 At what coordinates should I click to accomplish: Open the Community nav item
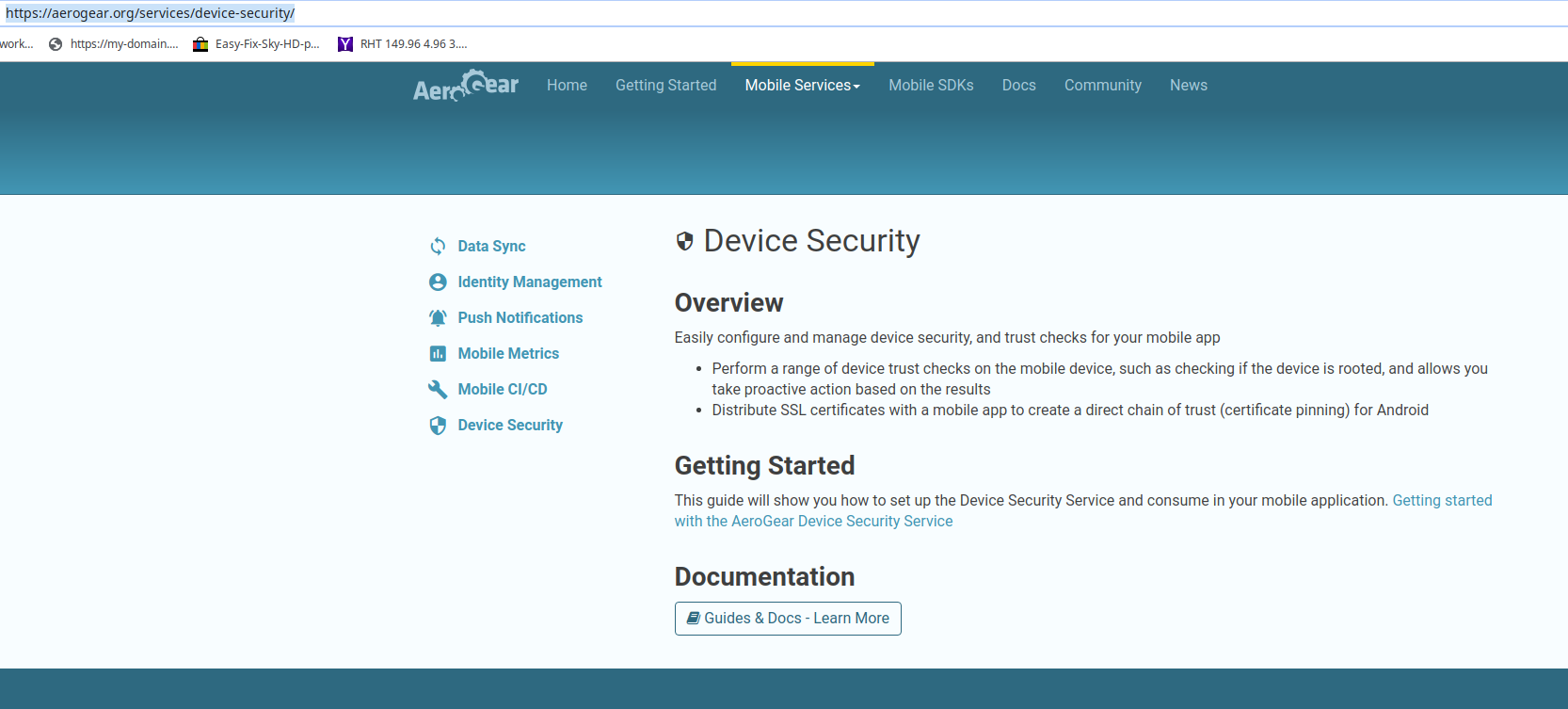1103,85
